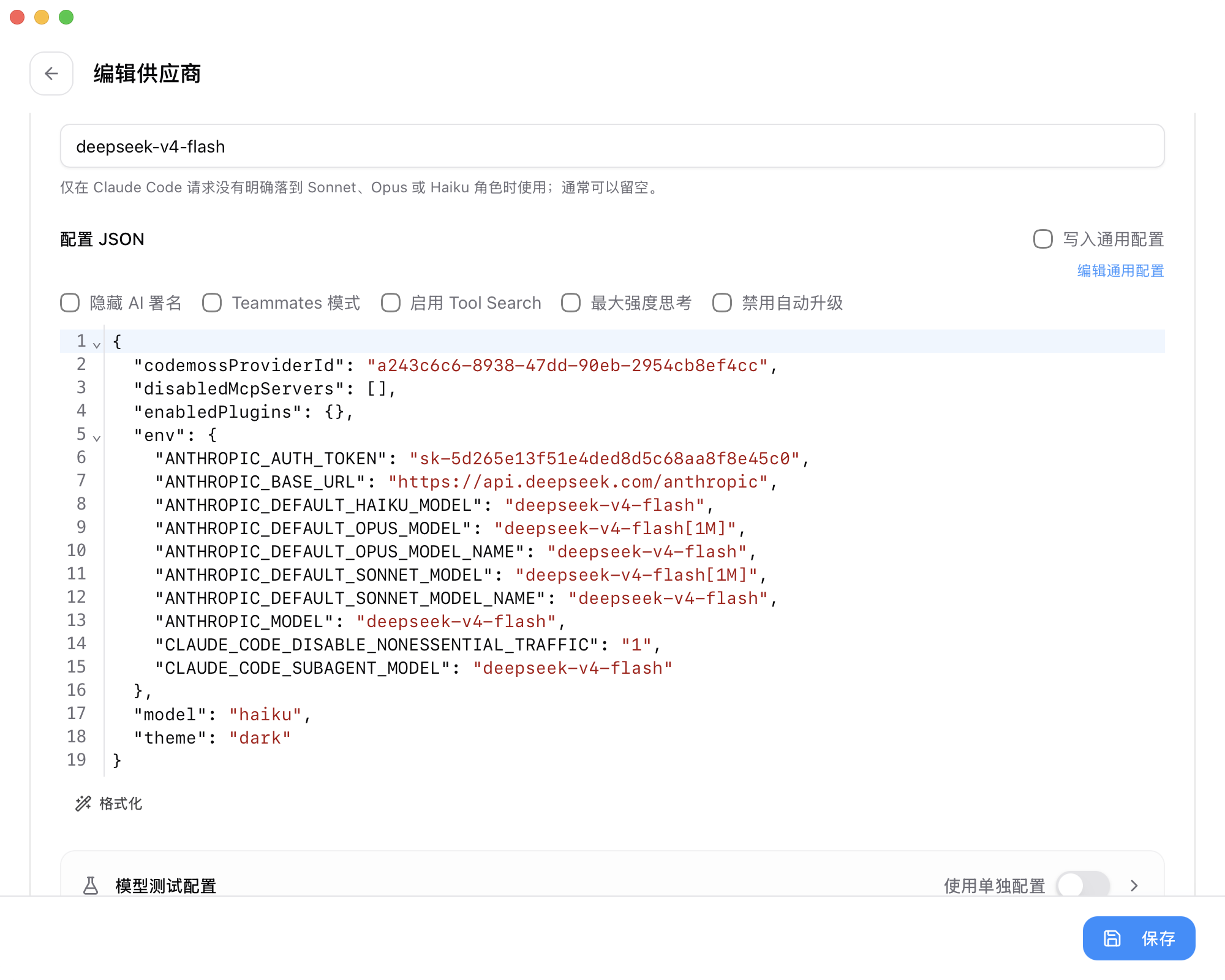Click the flask icon beside 模型测试配置

tap(91, 886)
